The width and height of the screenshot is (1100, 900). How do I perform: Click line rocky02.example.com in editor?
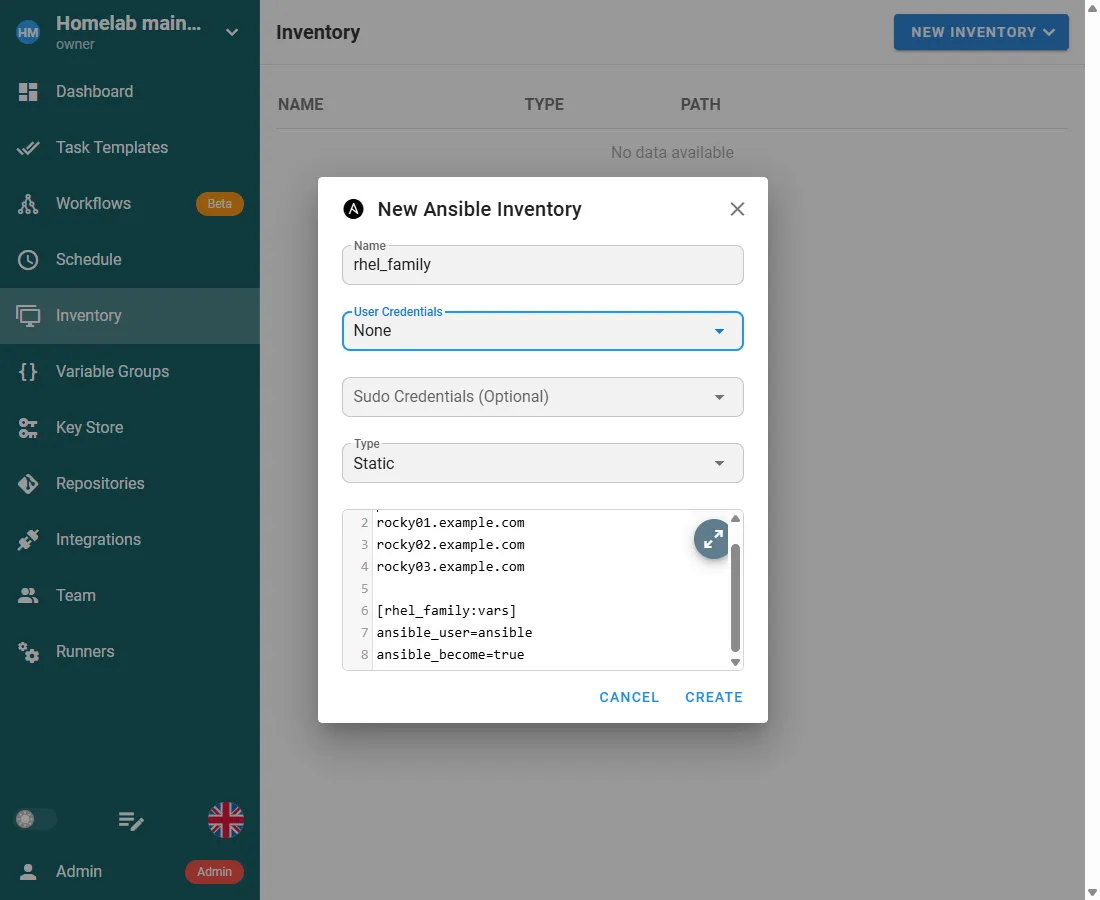pyautogui.click(x=450, y=544)
